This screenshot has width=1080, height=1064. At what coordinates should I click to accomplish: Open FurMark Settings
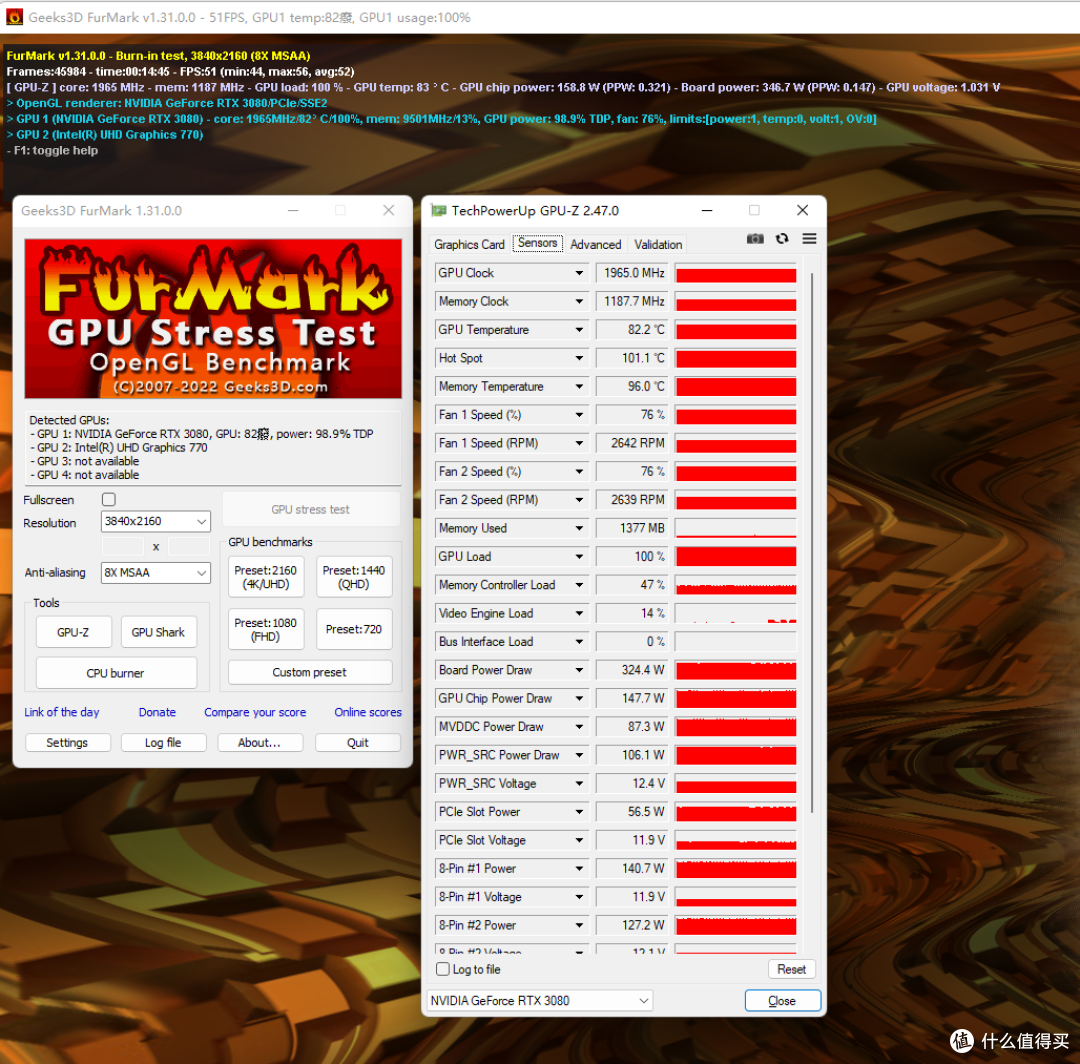click(x=68, y=742)
